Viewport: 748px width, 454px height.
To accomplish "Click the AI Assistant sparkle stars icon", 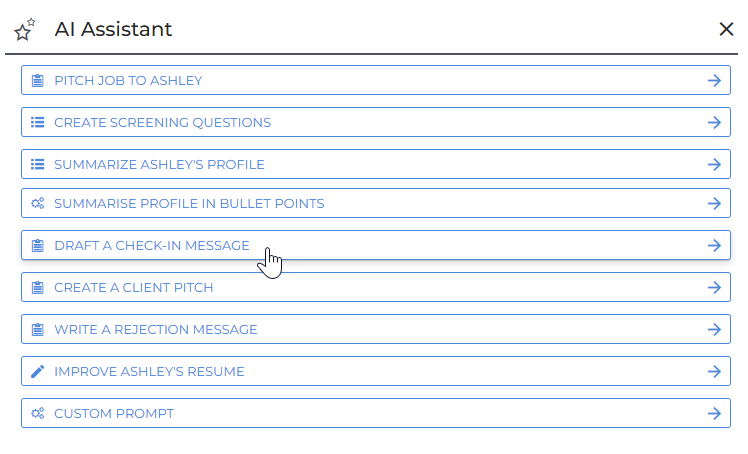I will (25, 30).
